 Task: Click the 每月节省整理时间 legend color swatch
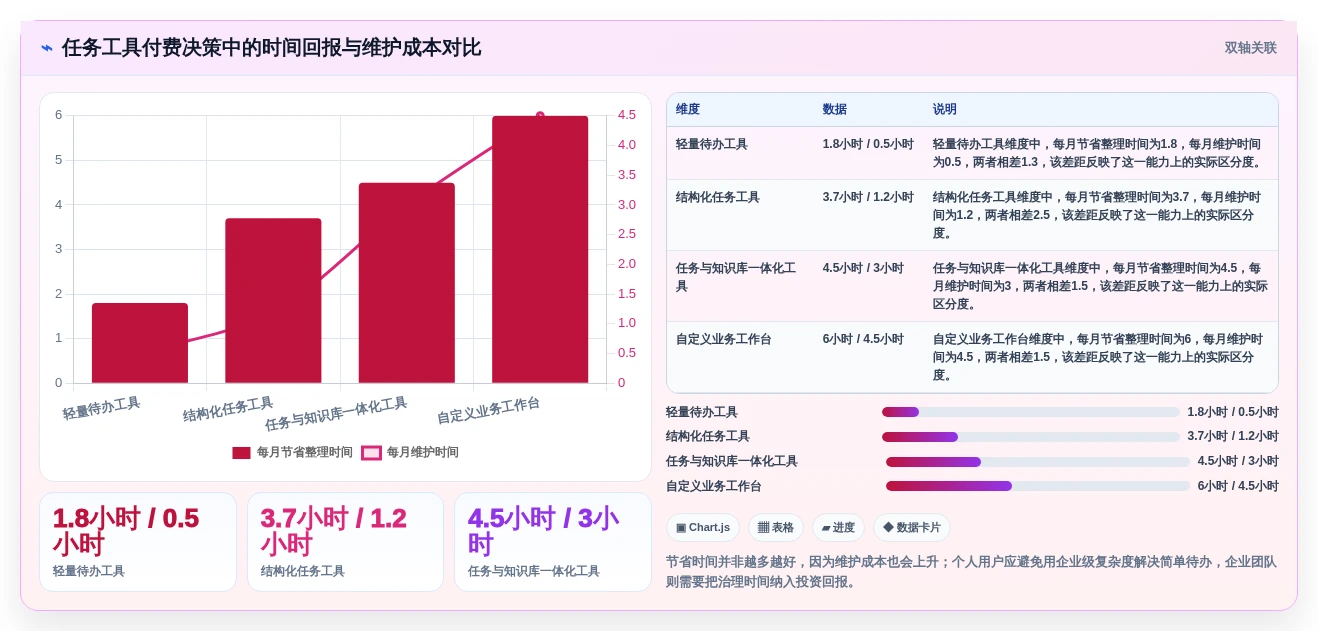pyautogui.click(x=241, y=453)
